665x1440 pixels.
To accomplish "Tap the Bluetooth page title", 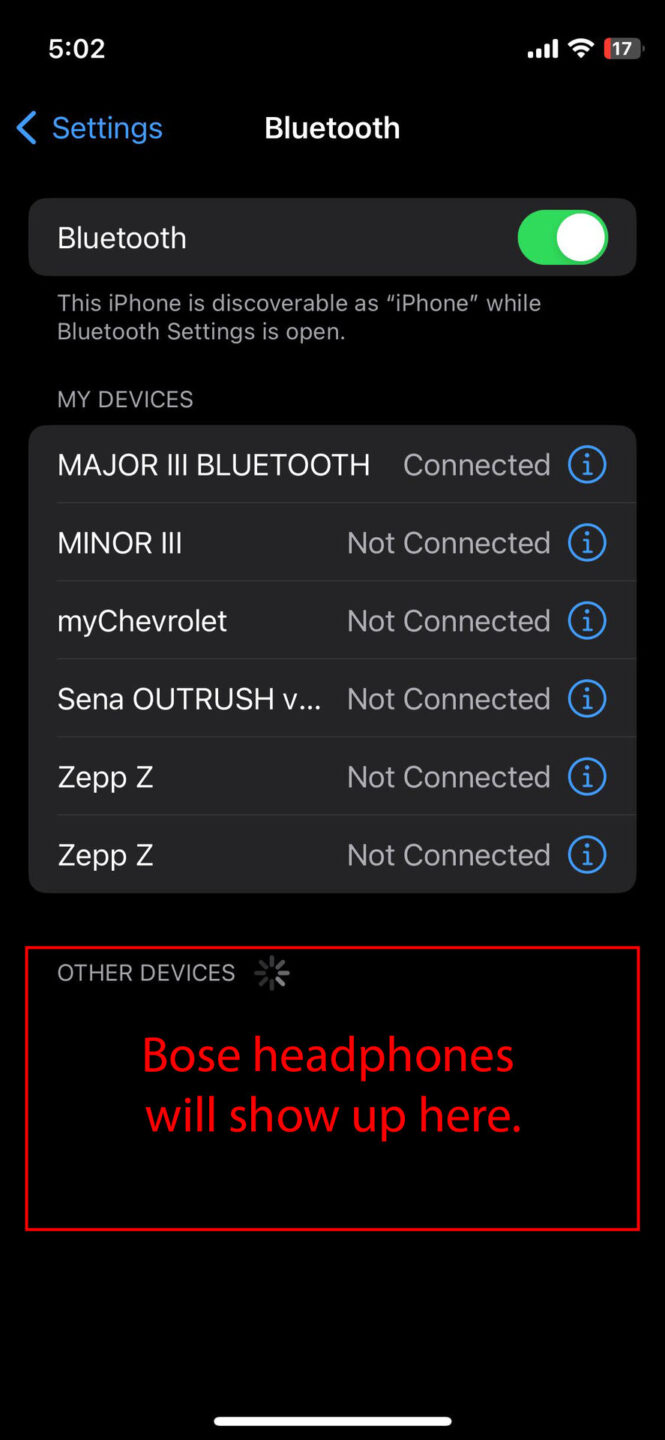I will 332,128.
